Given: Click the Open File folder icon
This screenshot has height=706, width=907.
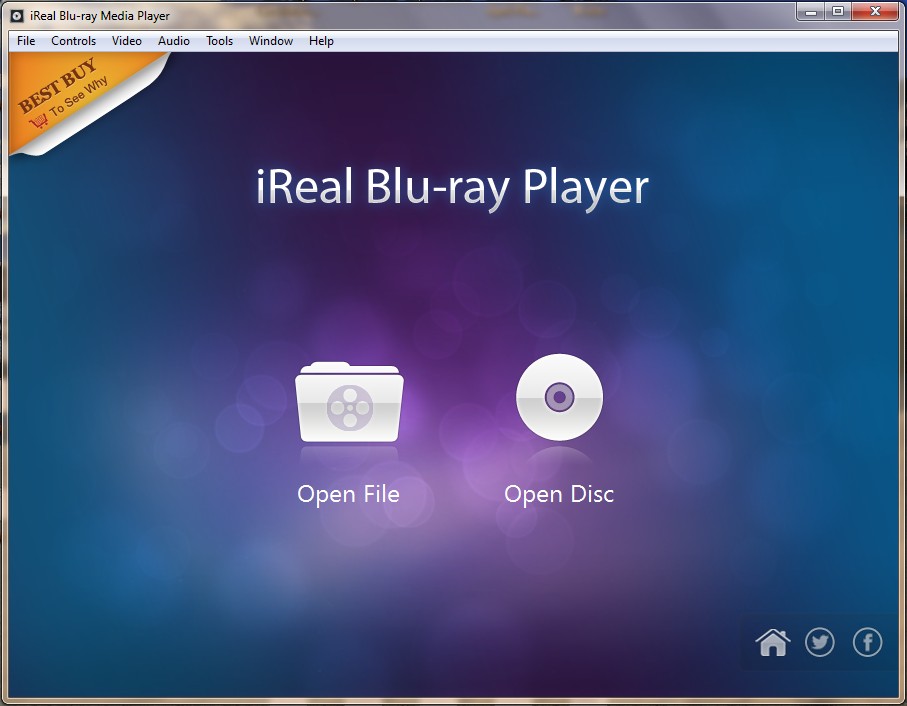Looking at the screenshot, I should (x=349, y=402).
